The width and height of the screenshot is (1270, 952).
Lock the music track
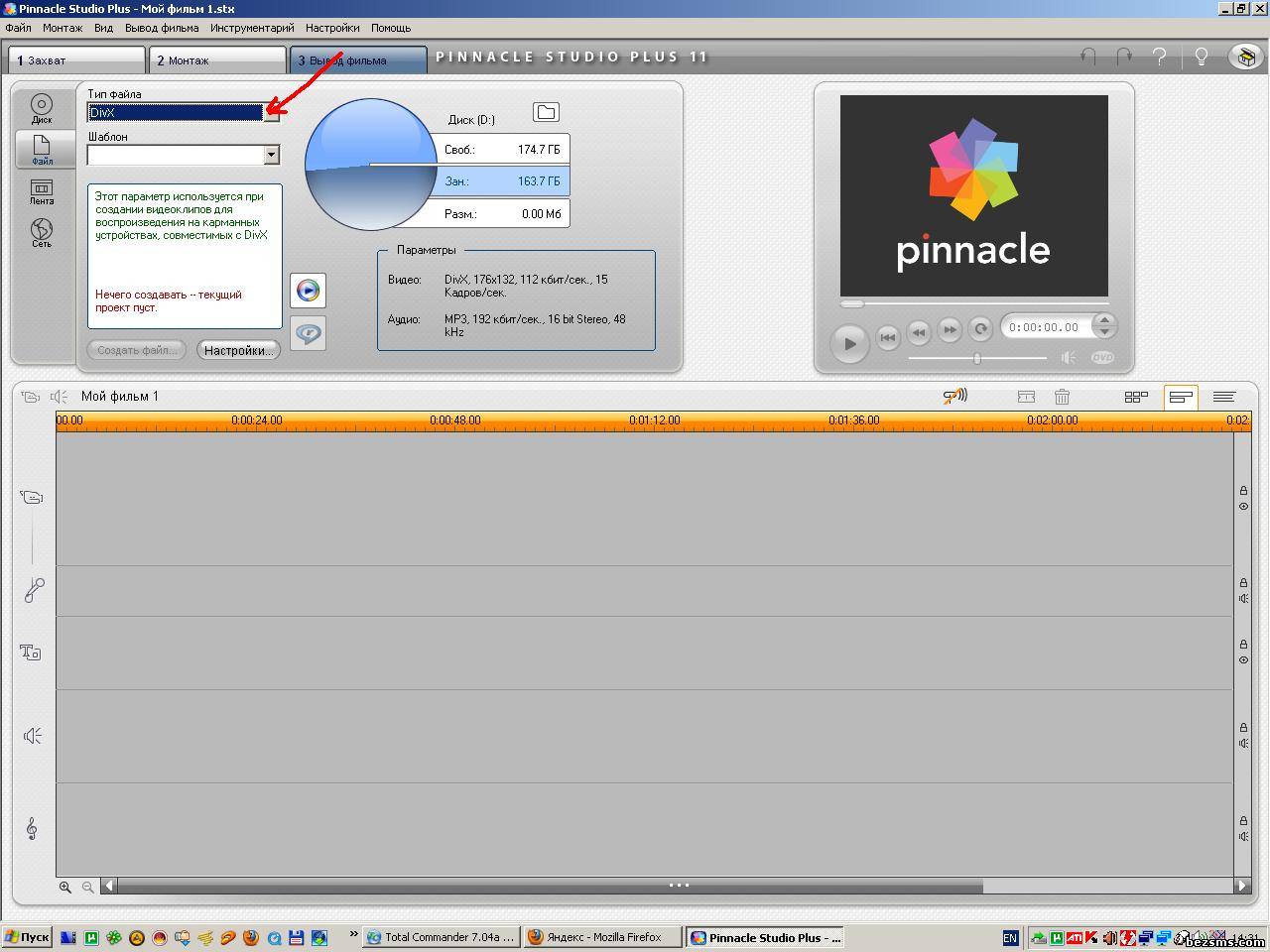pyautogui.click(x=1243, y=821)
